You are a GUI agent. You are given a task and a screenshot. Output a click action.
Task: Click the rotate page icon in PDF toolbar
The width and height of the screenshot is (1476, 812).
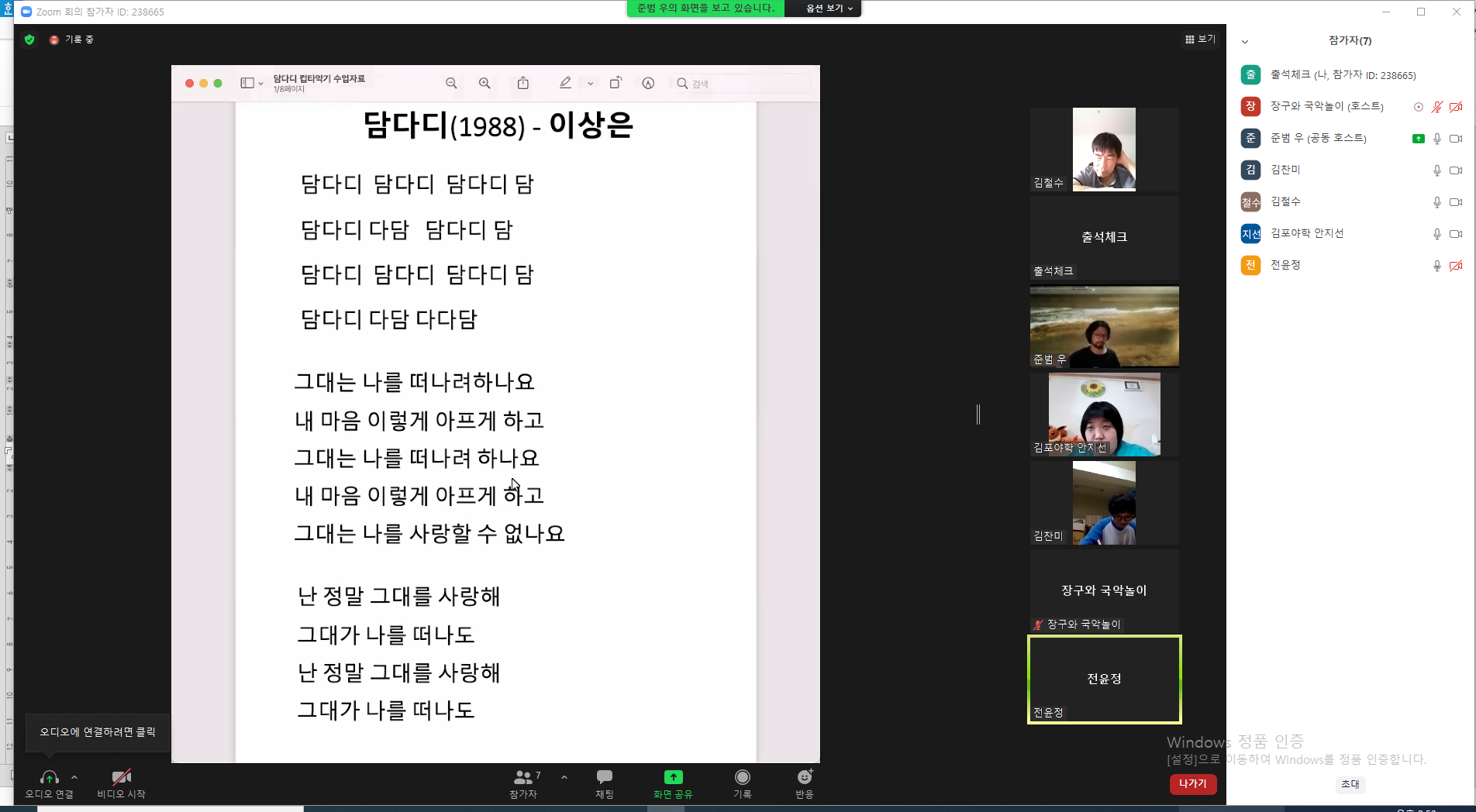(x=616, y=83)
